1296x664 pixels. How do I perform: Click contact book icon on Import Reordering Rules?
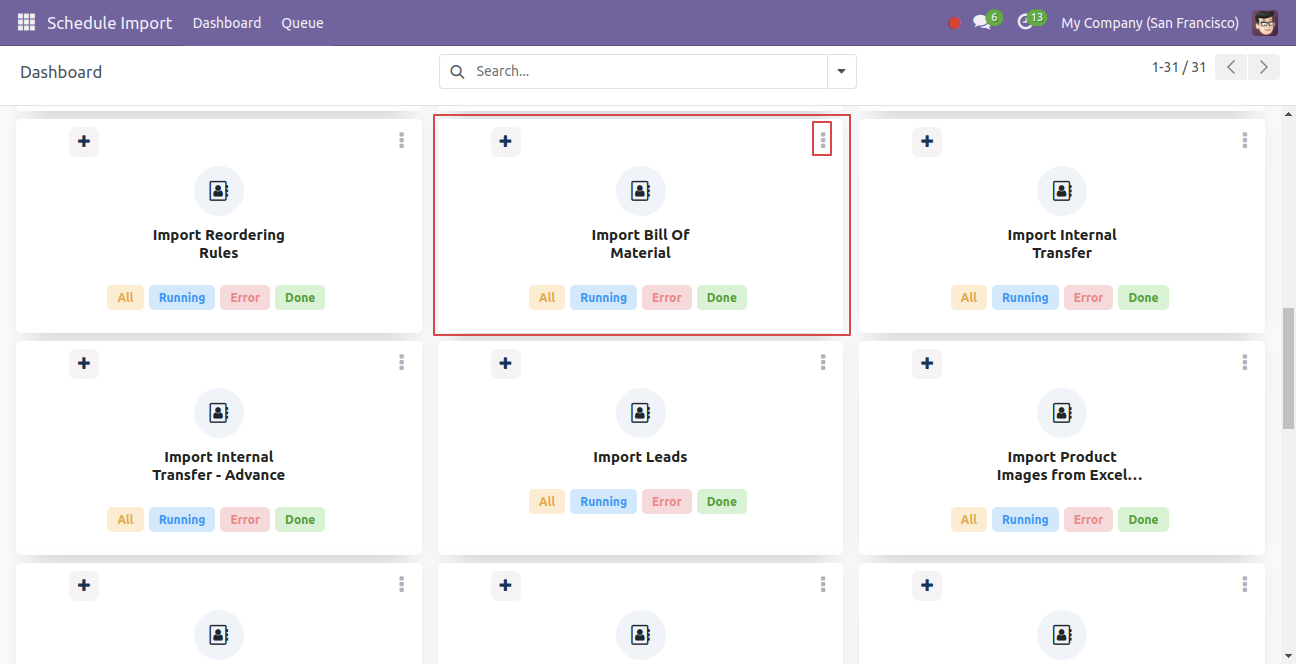pos(219,191)
